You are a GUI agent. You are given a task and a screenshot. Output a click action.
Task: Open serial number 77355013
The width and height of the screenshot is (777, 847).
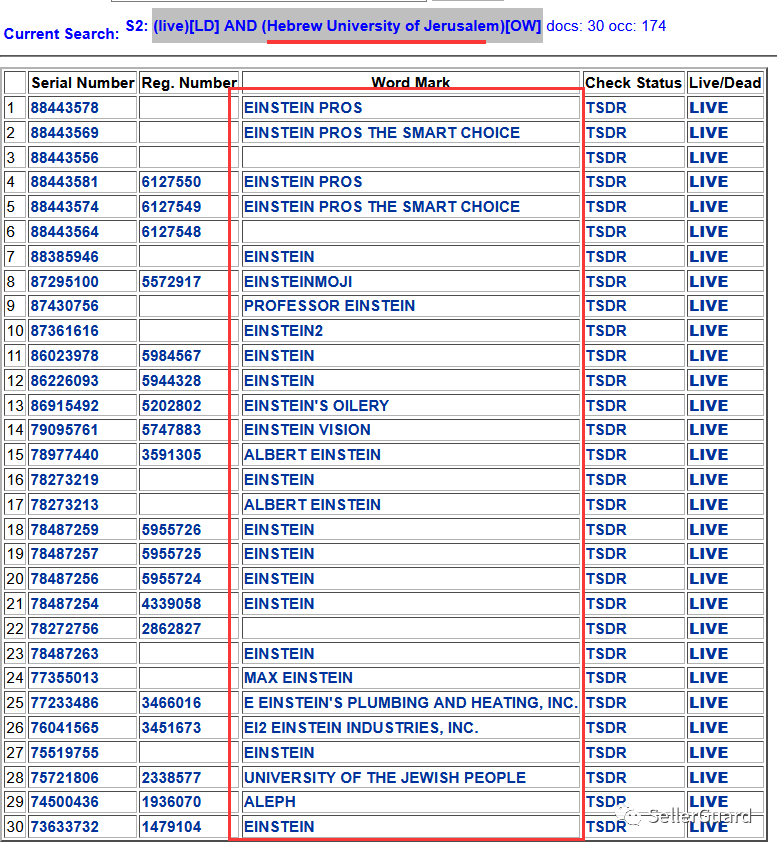pos(64,677)
